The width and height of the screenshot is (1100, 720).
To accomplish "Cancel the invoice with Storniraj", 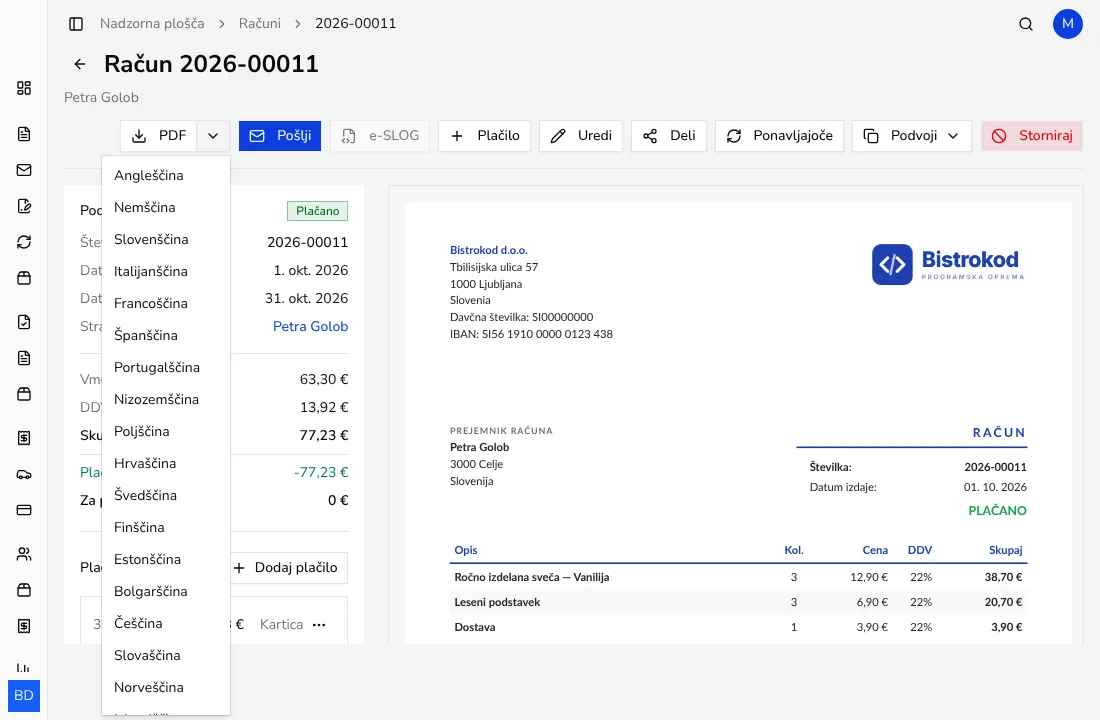I will click(1032, 136).
